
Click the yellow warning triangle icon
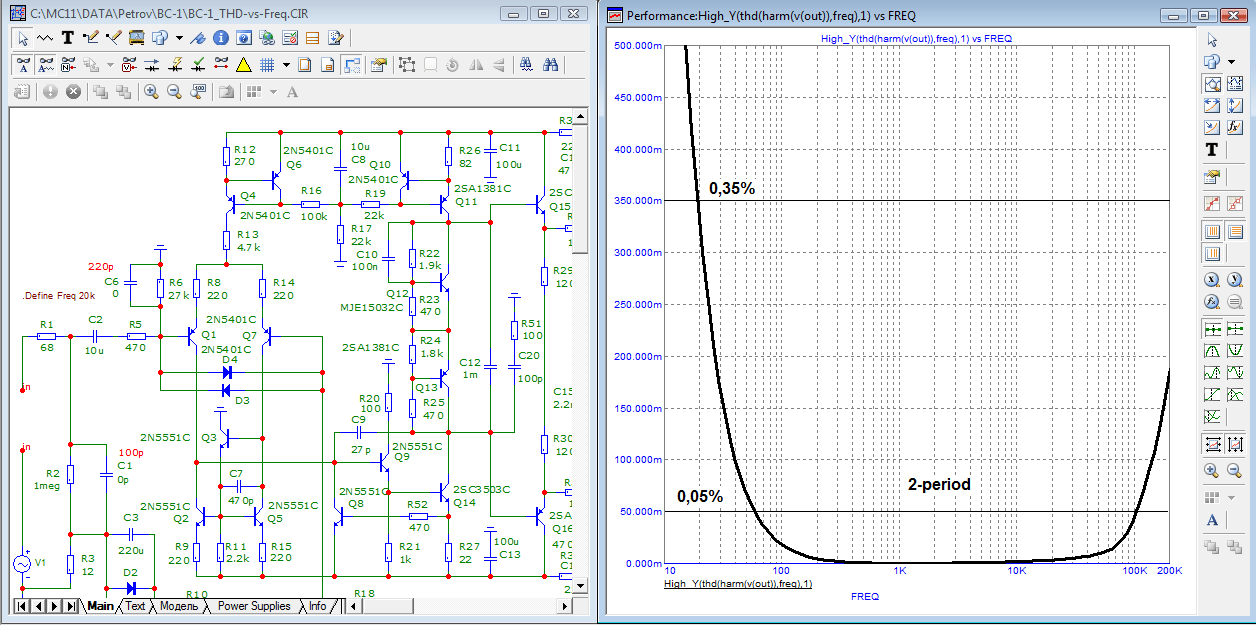click(244, 65)
